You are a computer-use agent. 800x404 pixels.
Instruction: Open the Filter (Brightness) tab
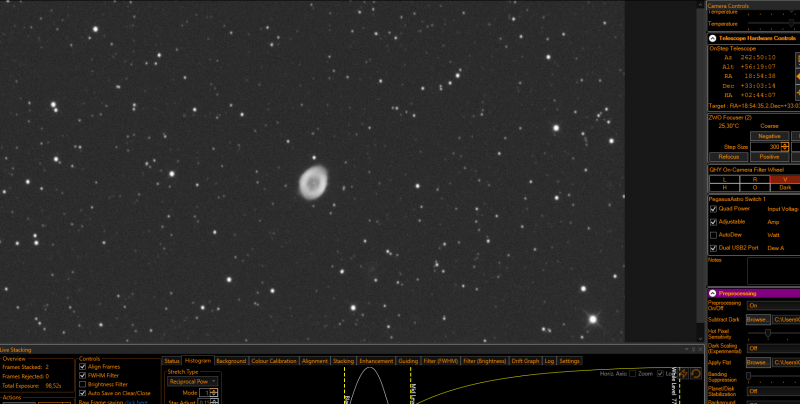coord(485,361)
